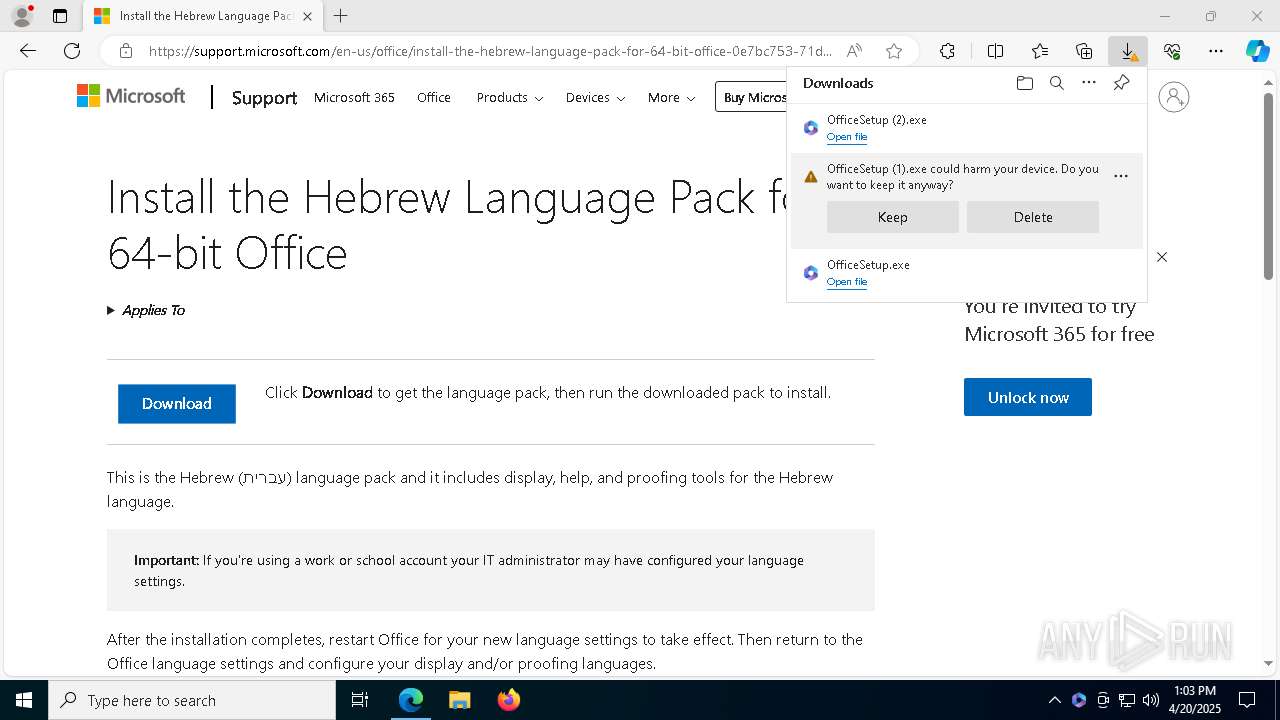The height and width of the screenshot is (720, 1280).
Task: Expand the Devices dropdown
Action: point(595,97)
